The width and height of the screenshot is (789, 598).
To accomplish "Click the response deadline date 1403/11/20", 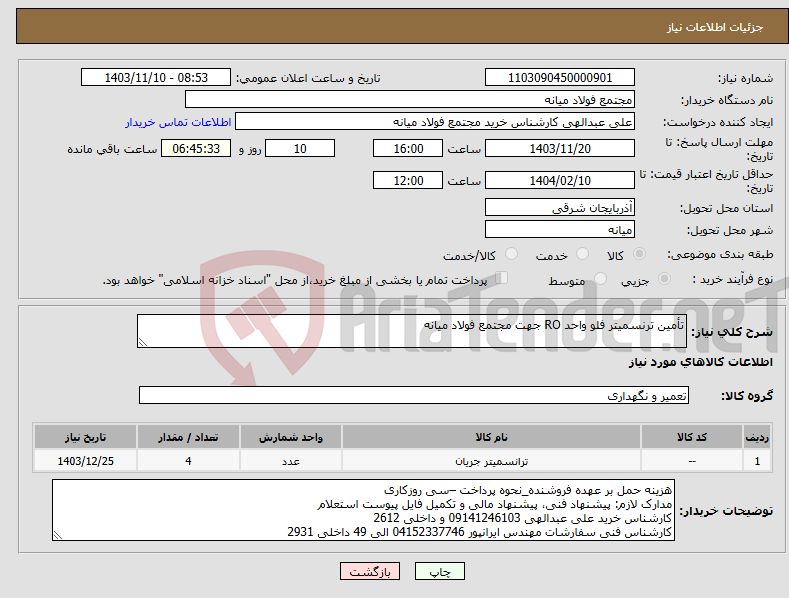I will click(560, 148).
